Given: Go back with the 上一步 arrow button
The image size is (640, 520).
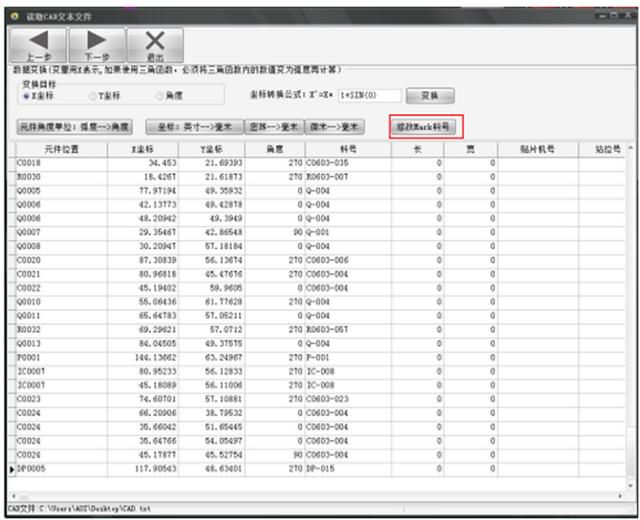Looking at the screenshot, I should (38, 45).
